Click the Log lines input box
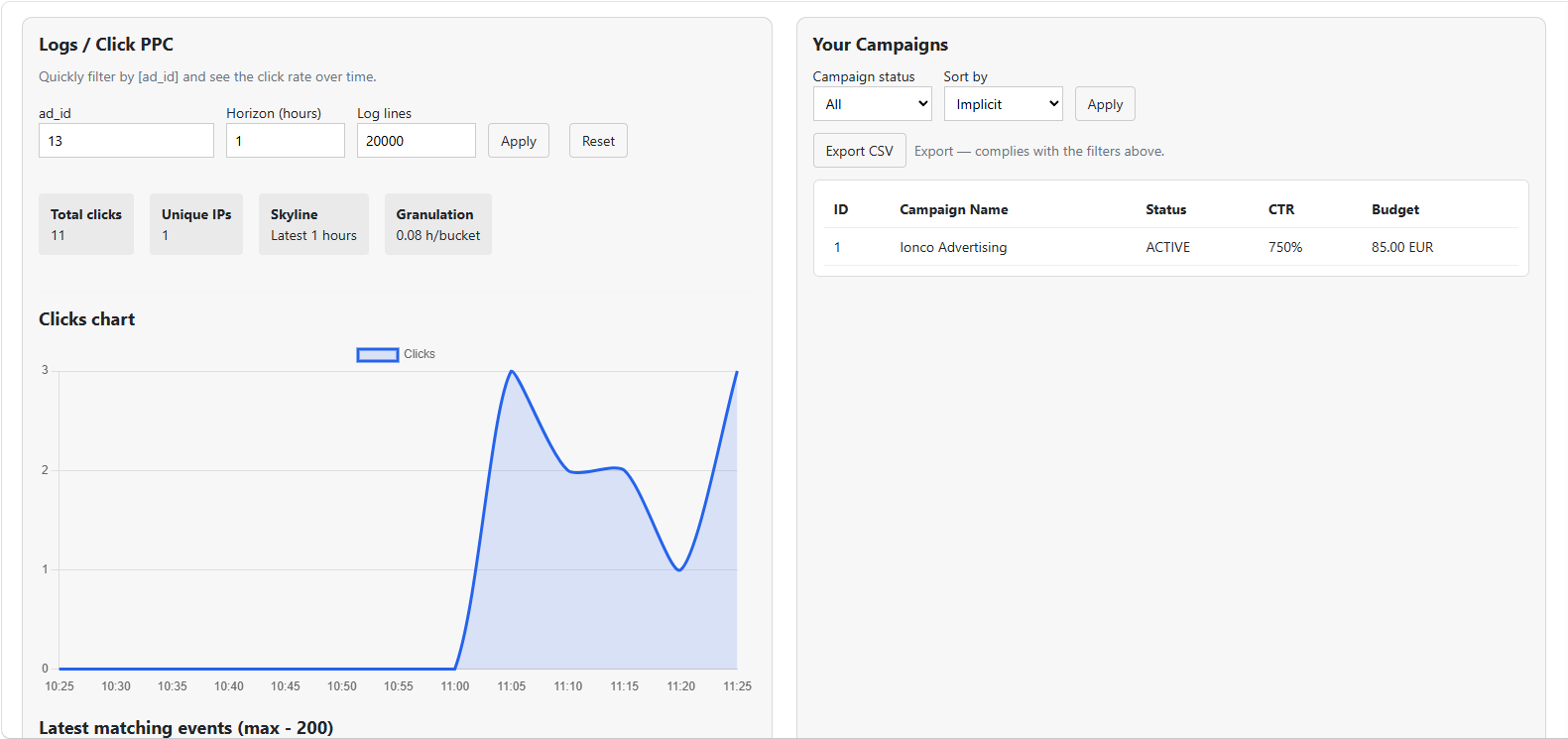The height and width of the screenshot is (739, 1568). 417,141
